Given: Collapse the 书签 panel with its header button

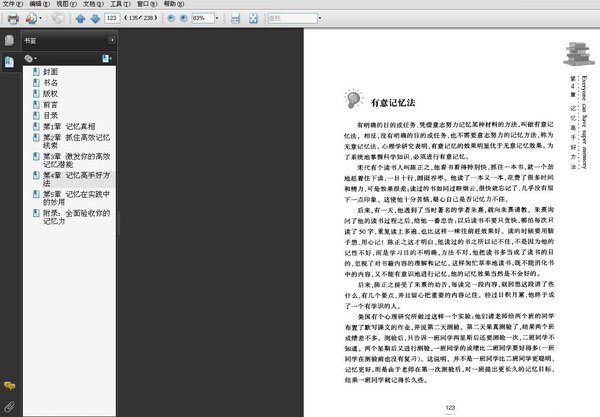Looking at the screenshot, I should pos(112,40).
